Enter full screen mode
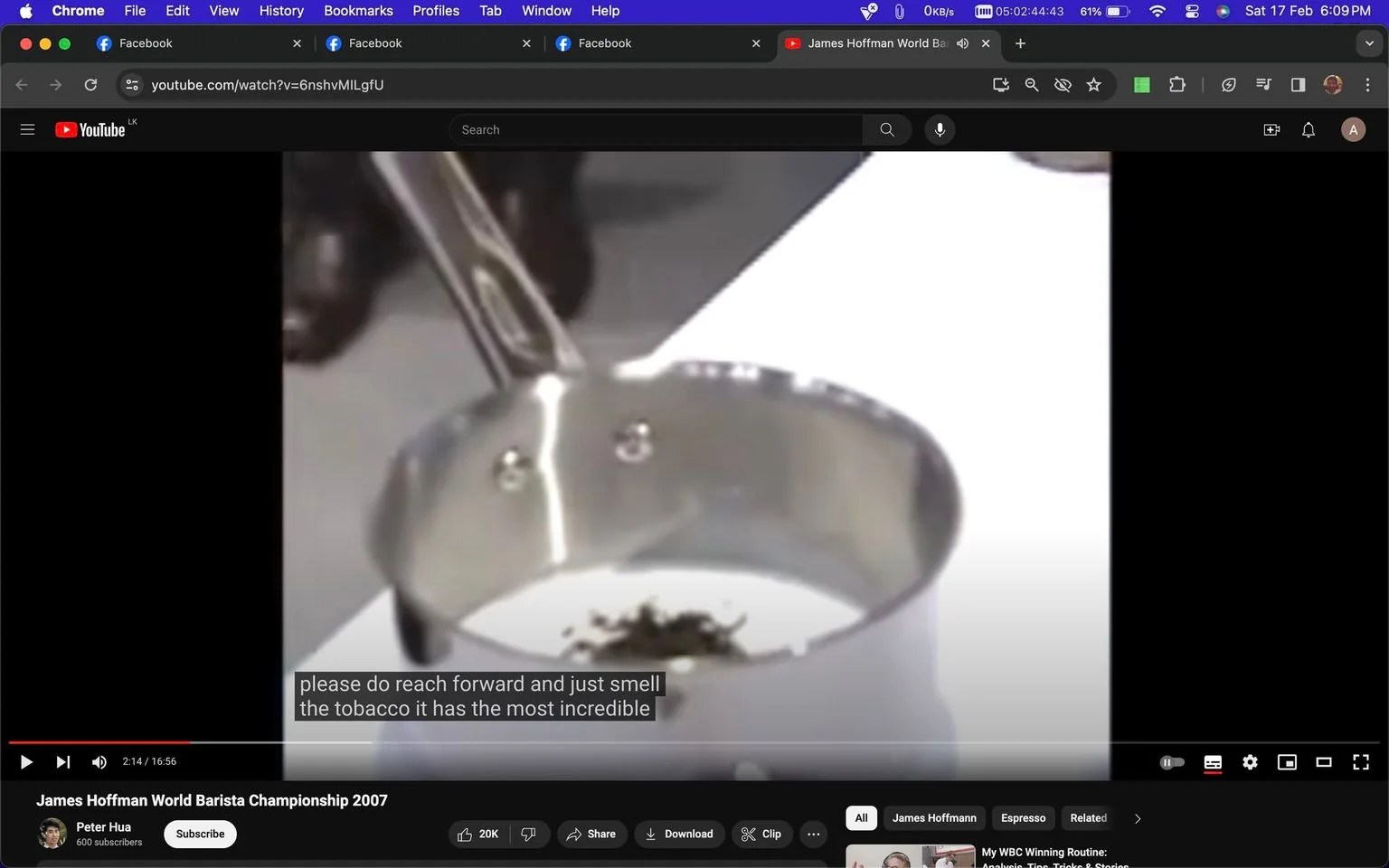The width and height of the screenshot is (1389, 868). [1361, 762]
